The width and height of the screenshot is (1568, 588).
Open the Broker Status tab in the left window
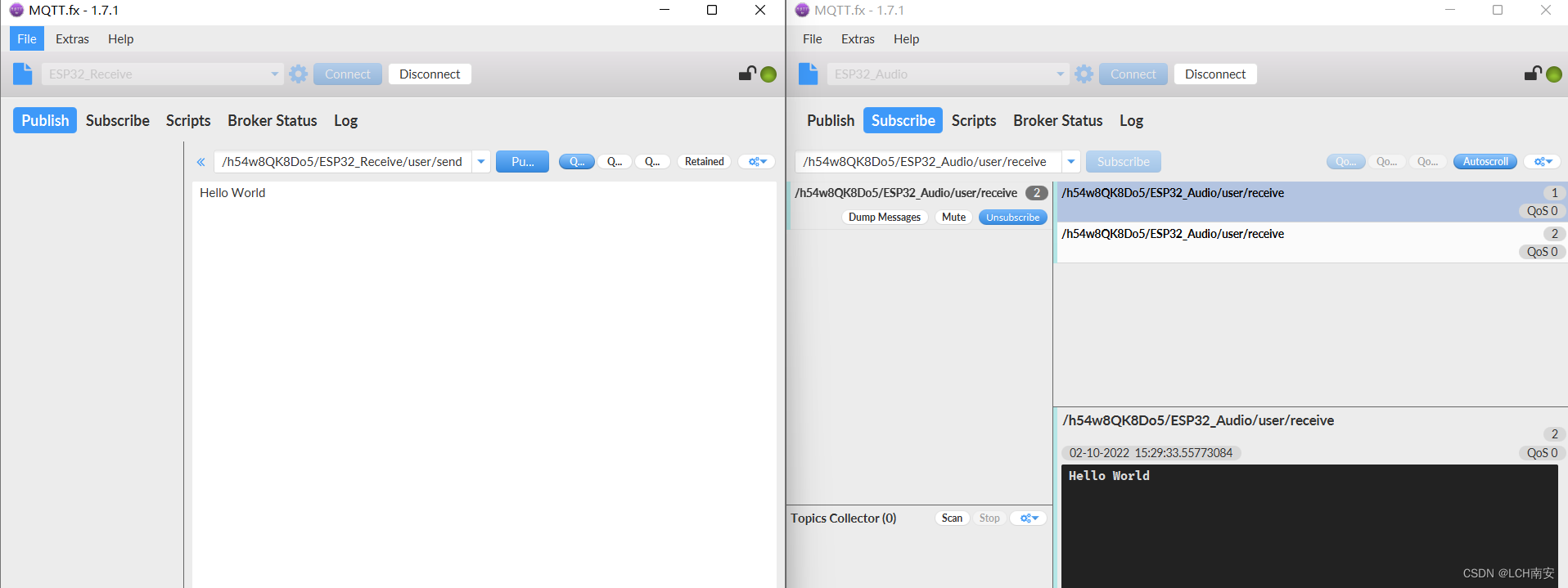pos(273,120)
